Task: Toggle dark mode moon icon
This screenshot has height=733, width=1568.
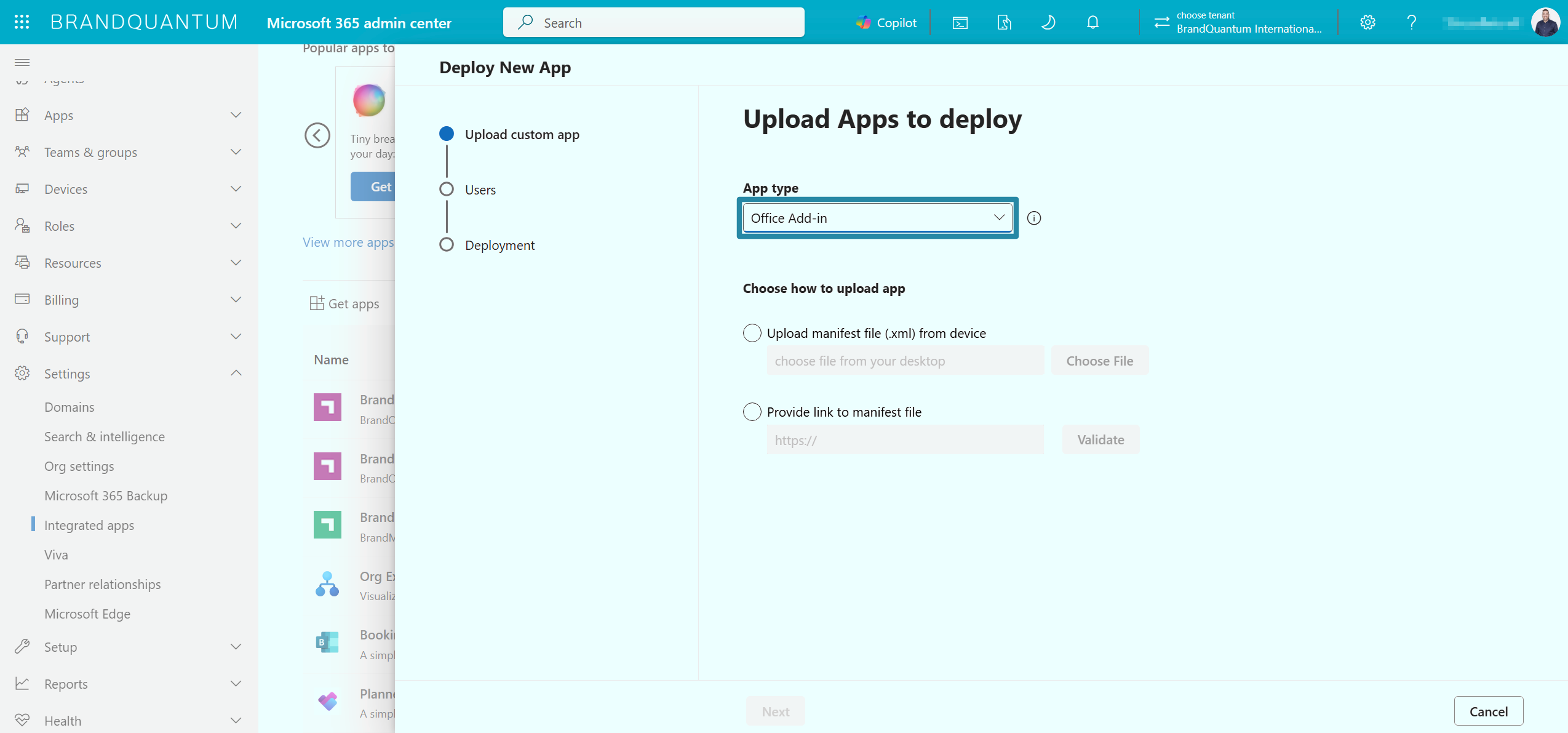Action: [1048, 23]
